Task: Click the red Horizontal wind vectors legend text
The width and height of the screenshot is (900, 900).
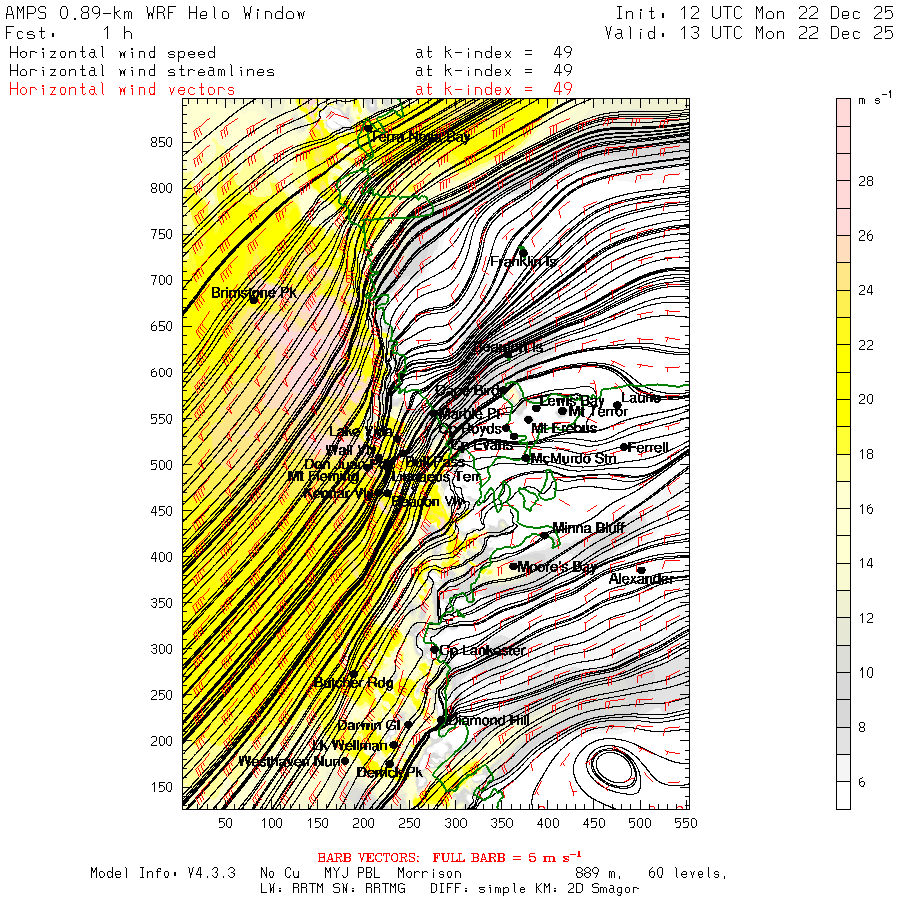Action: coord(122,90)
